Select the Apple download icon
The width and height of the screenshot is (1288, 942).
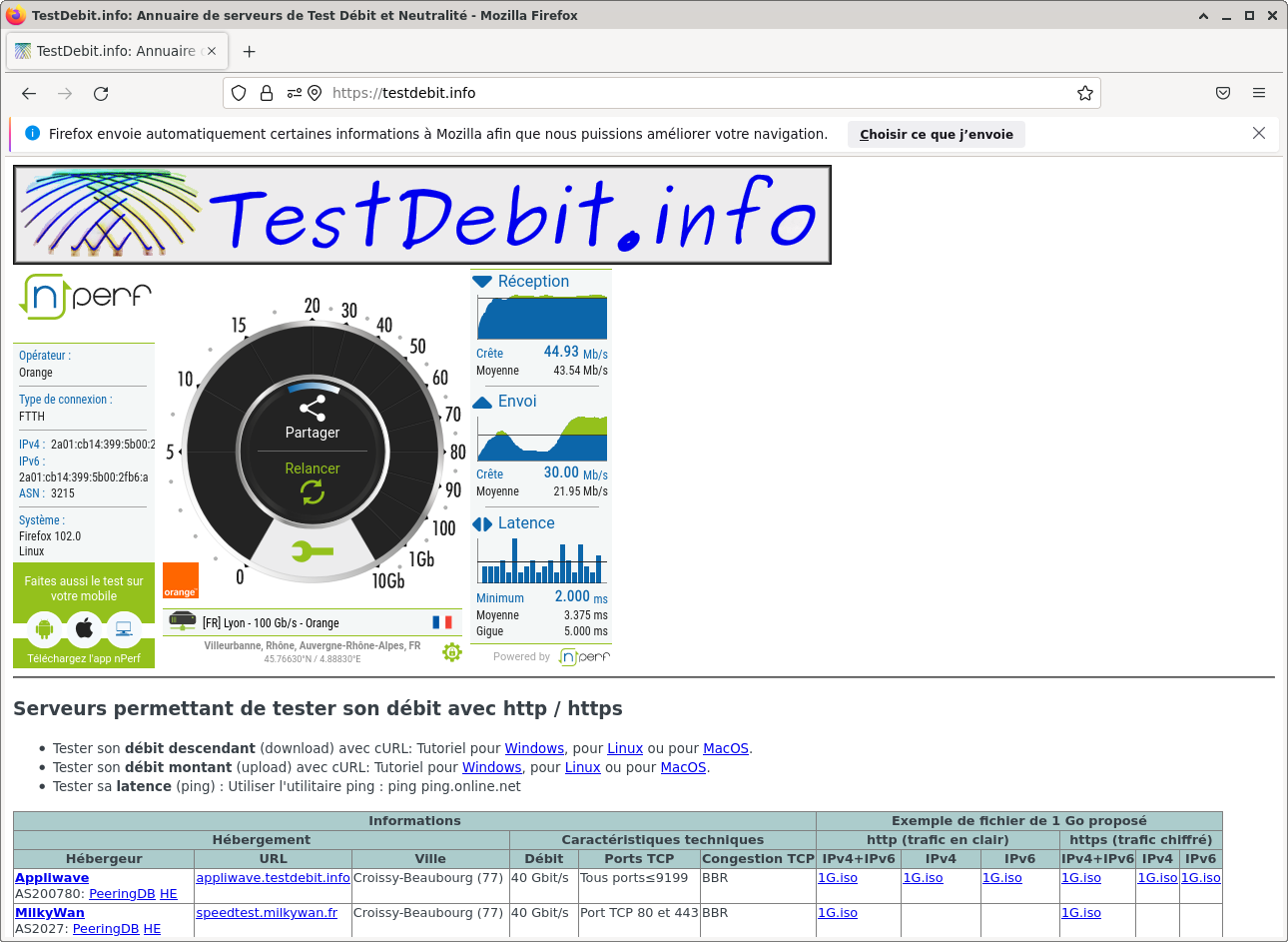84,628
